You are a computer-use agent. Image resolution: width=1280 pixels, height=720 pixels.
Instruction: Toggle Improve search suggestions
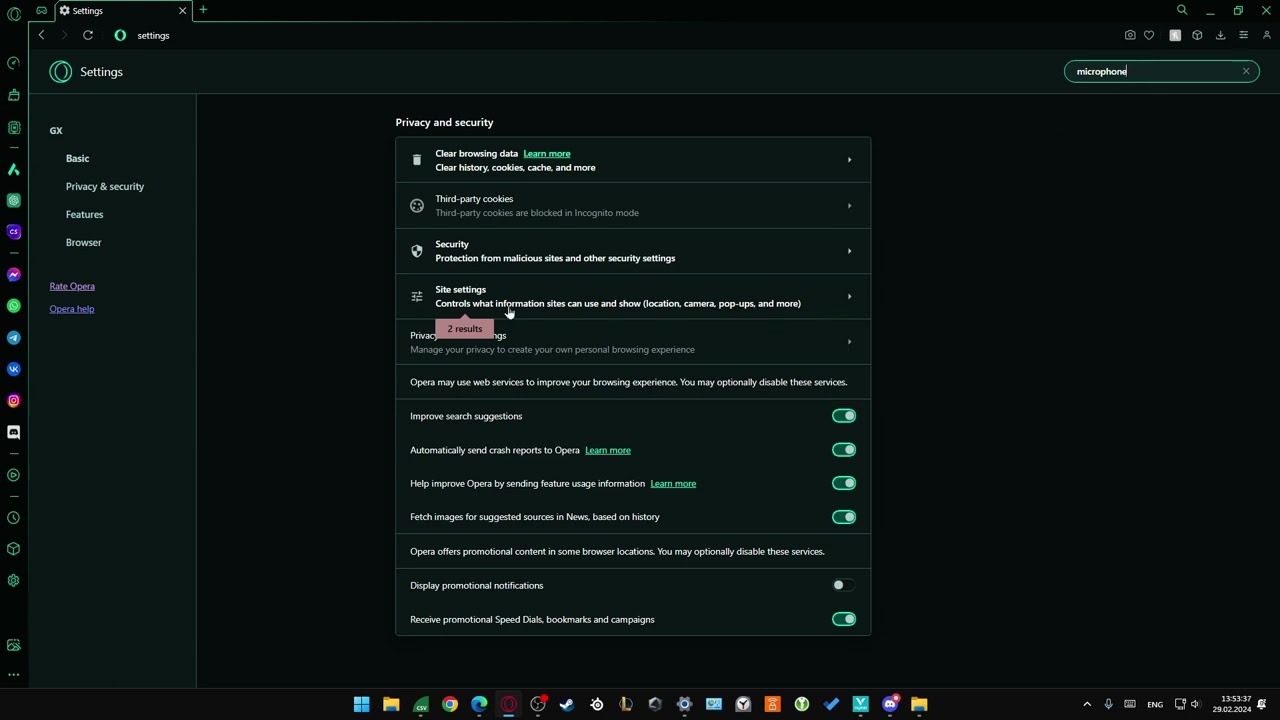[x=844, y=416]
